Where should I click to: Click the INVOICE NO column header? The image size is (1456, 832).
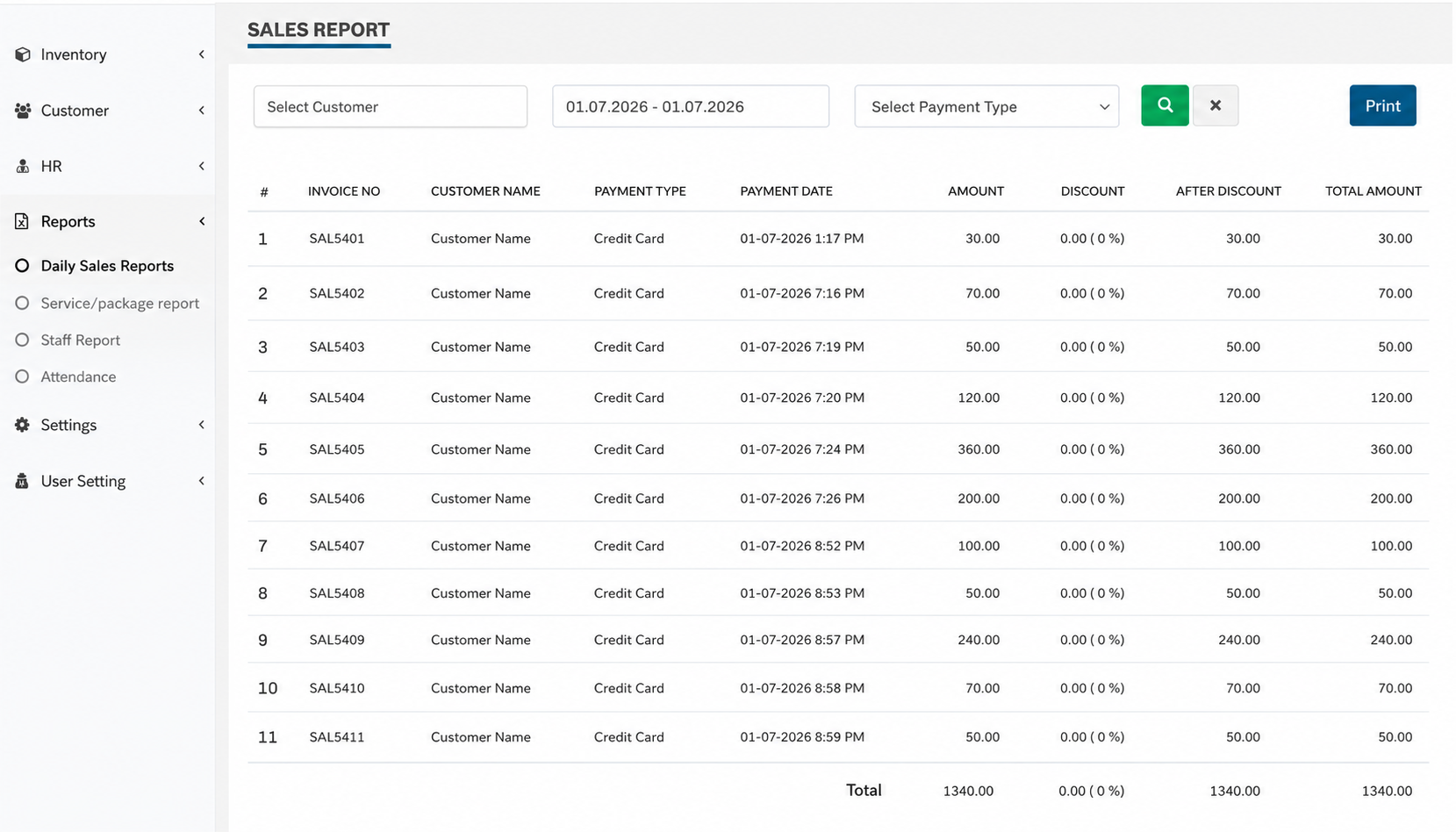point(344,191)
